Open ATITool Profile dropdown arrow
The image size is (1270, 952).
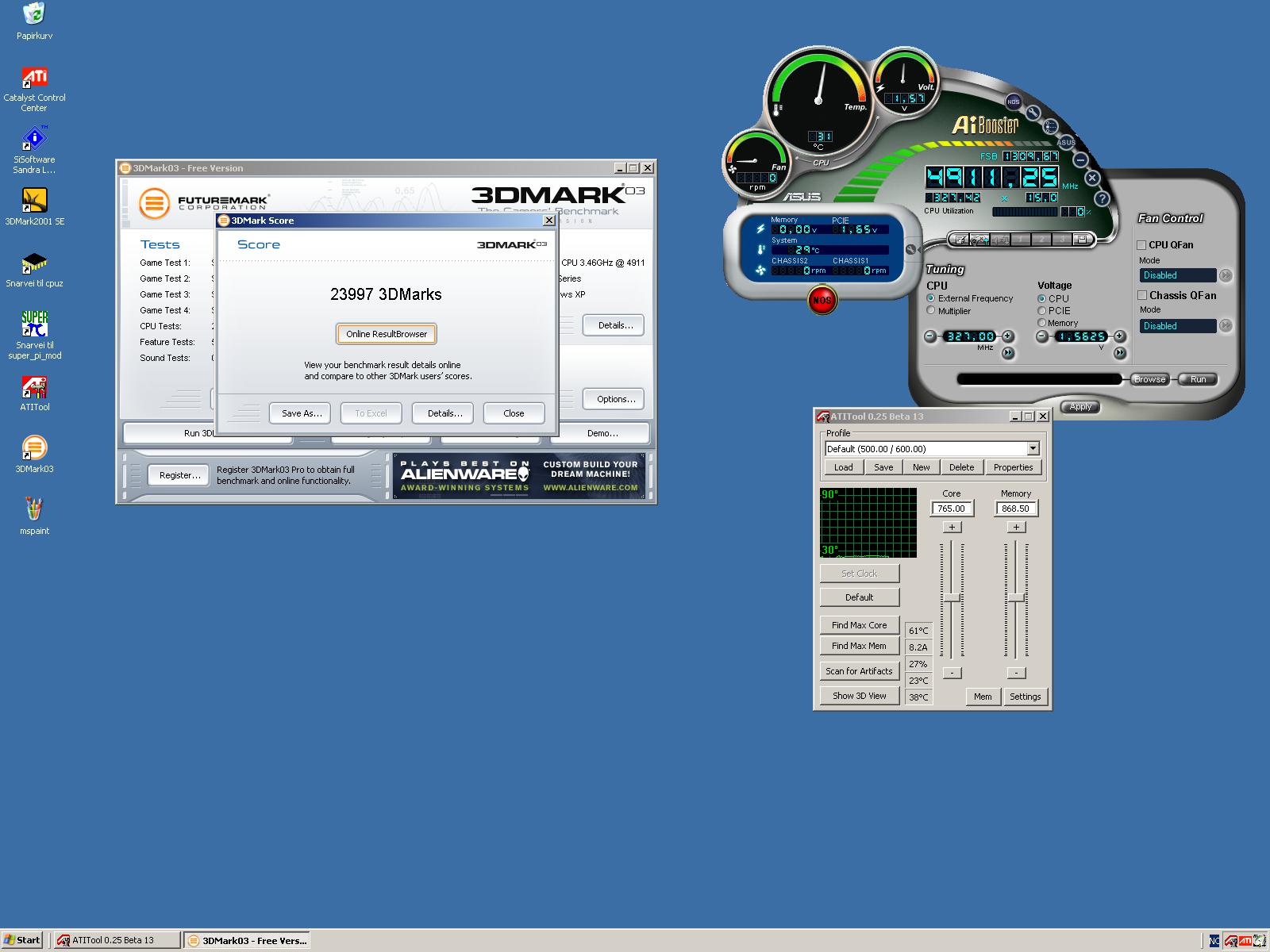pyautogui.click(x=1033, y=449)
